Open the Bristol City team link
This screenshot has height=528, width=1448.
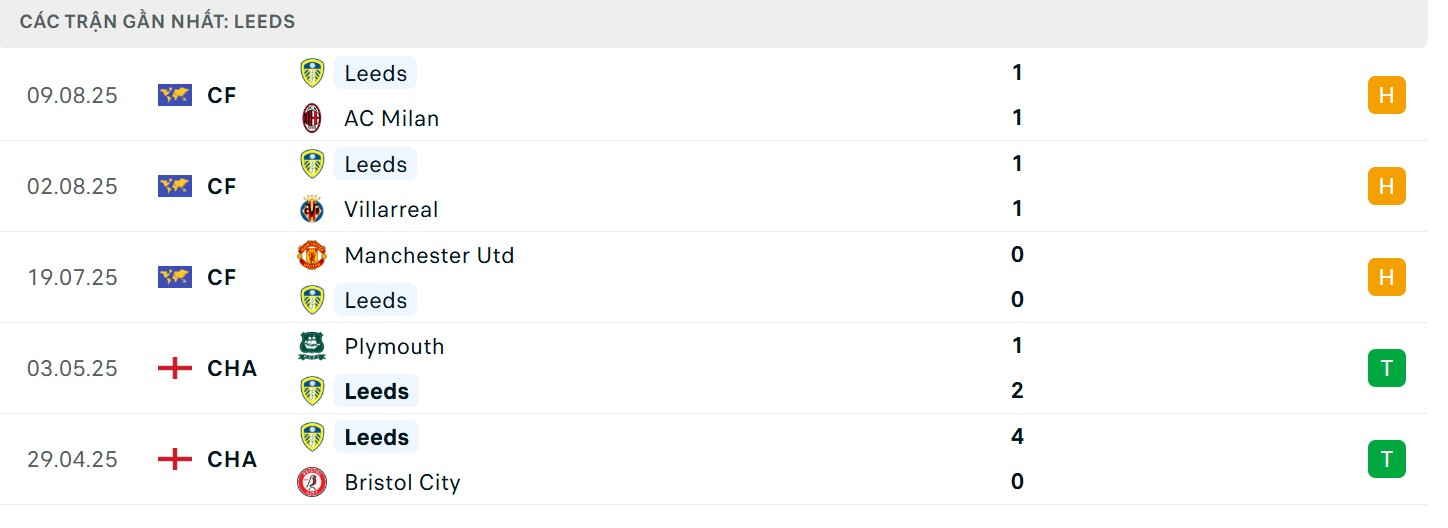click(402, 482)
